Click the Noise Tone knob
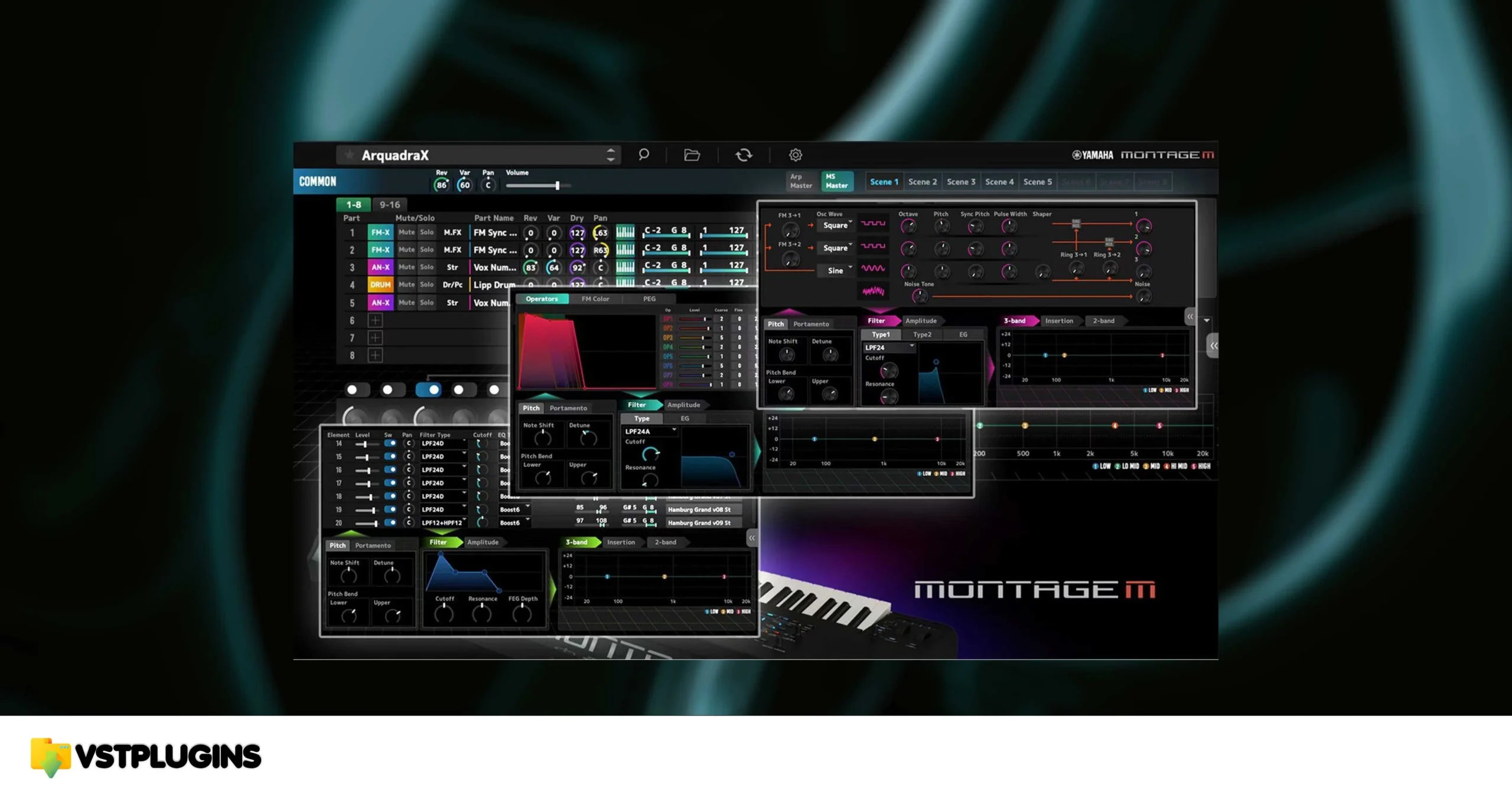This screenshot has width=1512, height=801. 919,296
